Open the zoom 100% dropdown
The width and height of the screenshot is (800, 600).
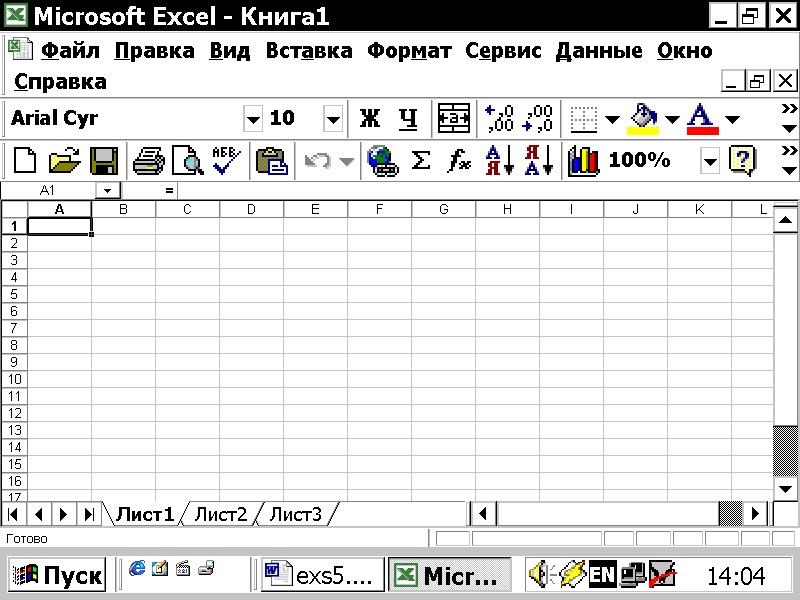(710, 161)
